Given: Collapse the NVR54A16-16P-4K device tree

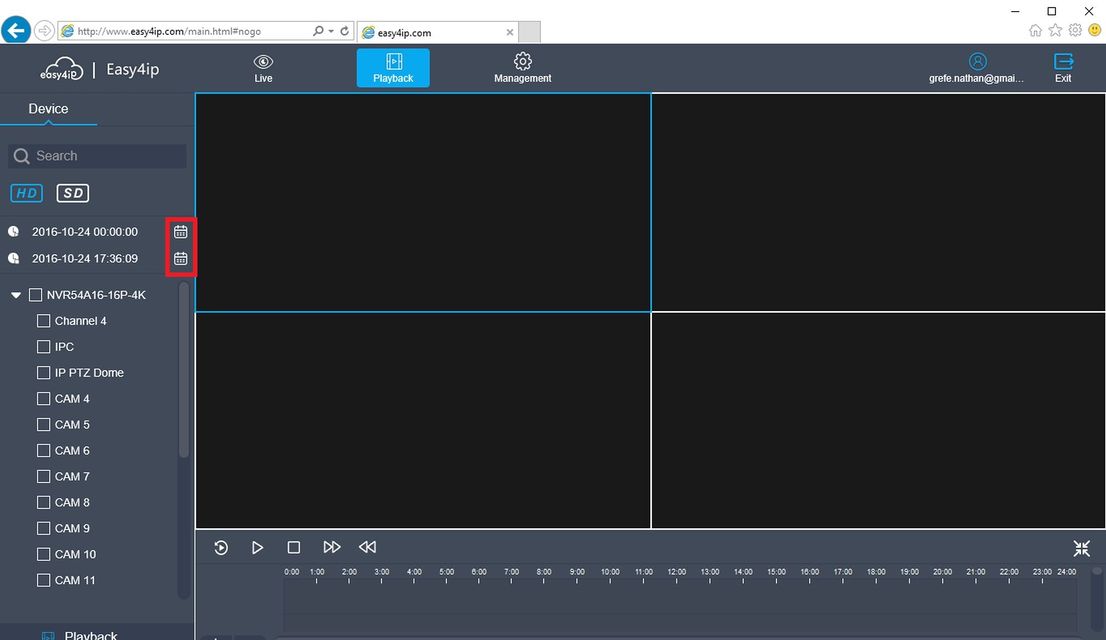Looking at the screenshot, I should [16, 295].
